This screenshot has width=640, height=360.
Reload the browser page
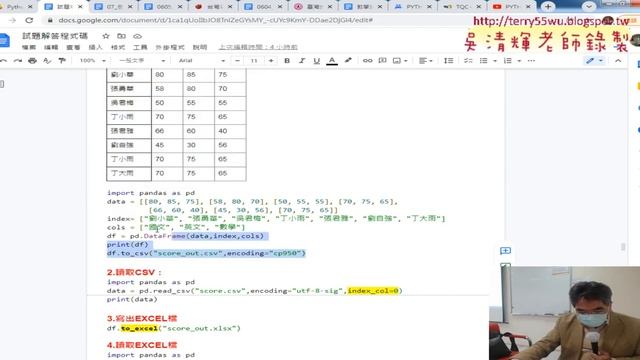pyautogui.click(x=29, y=20)
